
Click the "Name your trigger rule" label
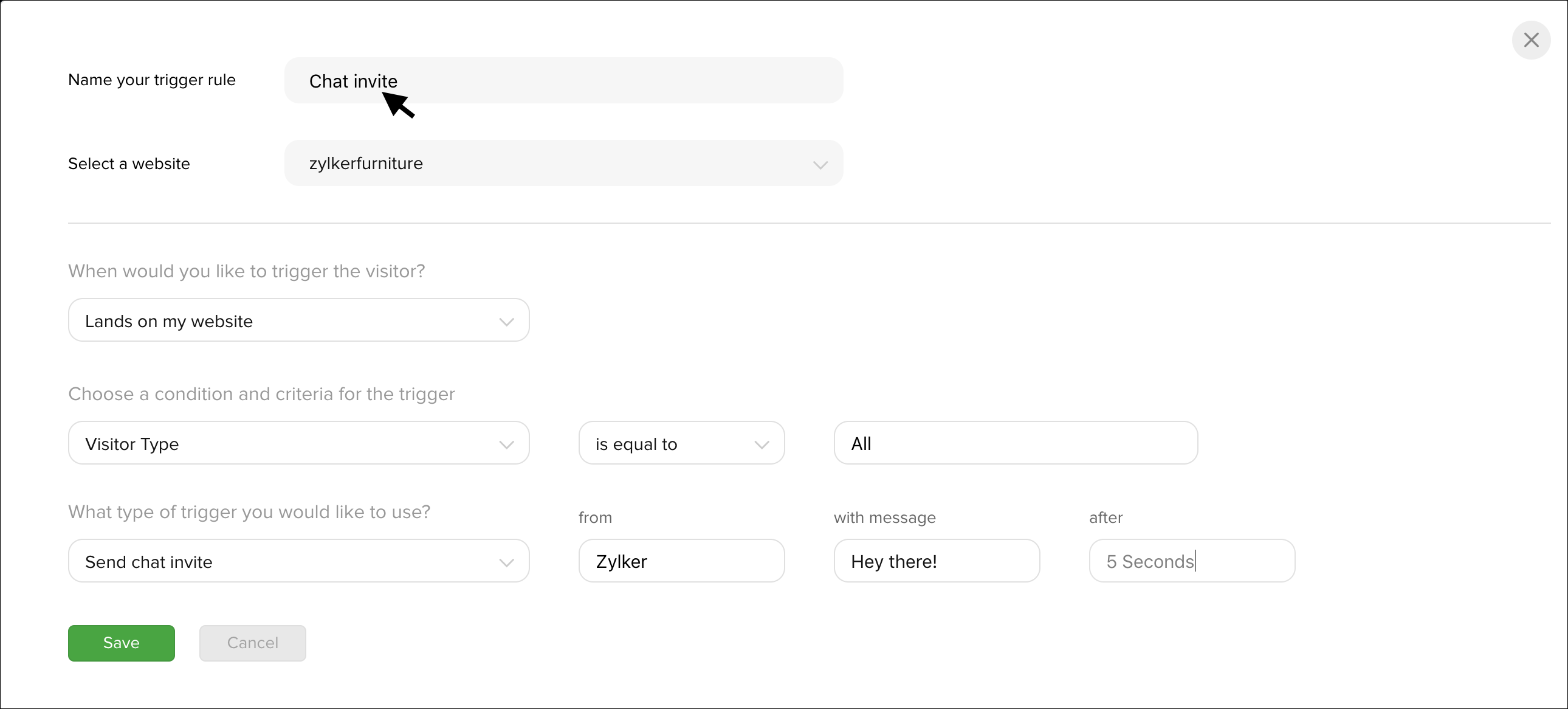click(x=151, y=80)
